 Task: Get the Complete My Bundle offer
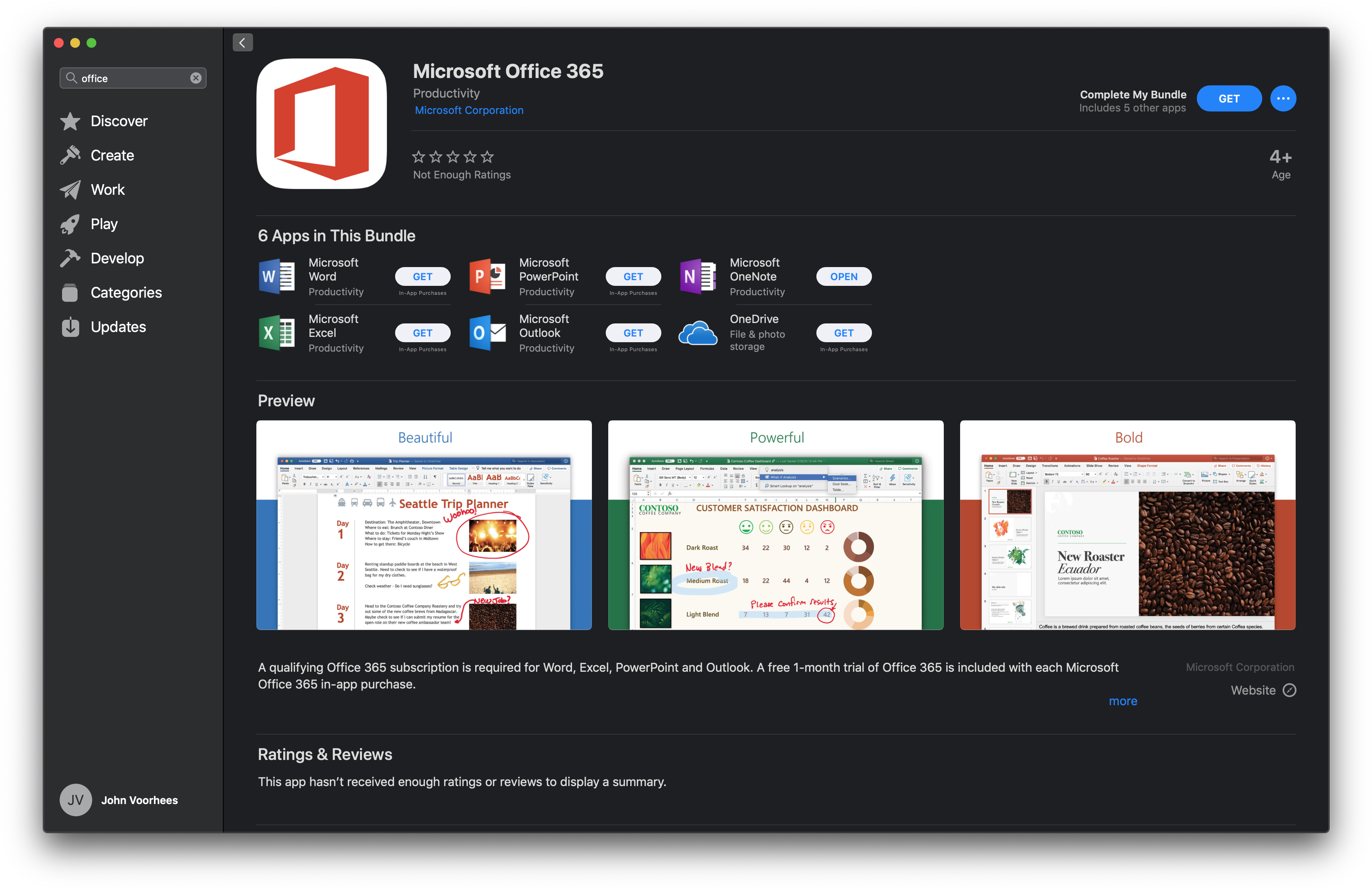click(1228, 98)
